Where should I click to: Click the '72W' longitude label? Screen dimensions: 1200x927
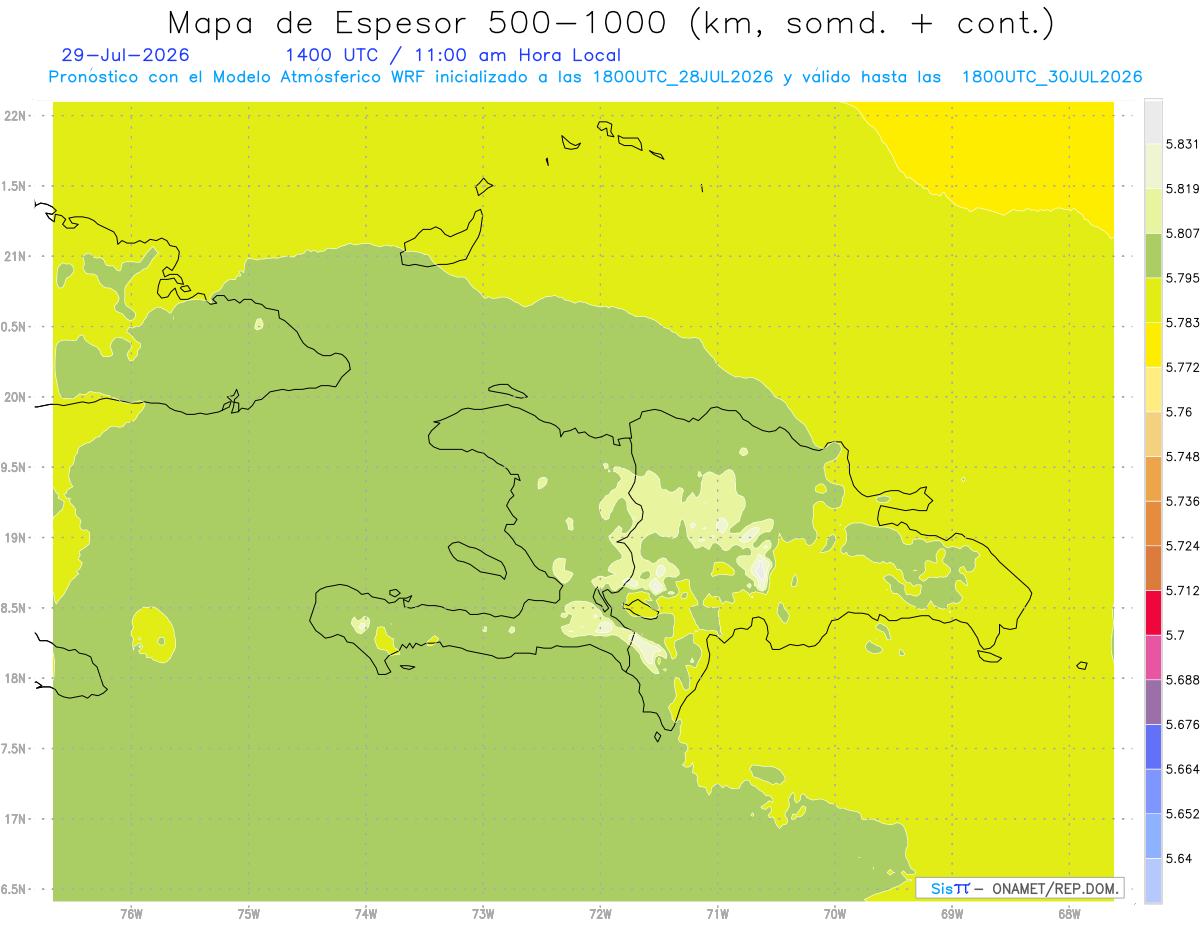[600, 914]
